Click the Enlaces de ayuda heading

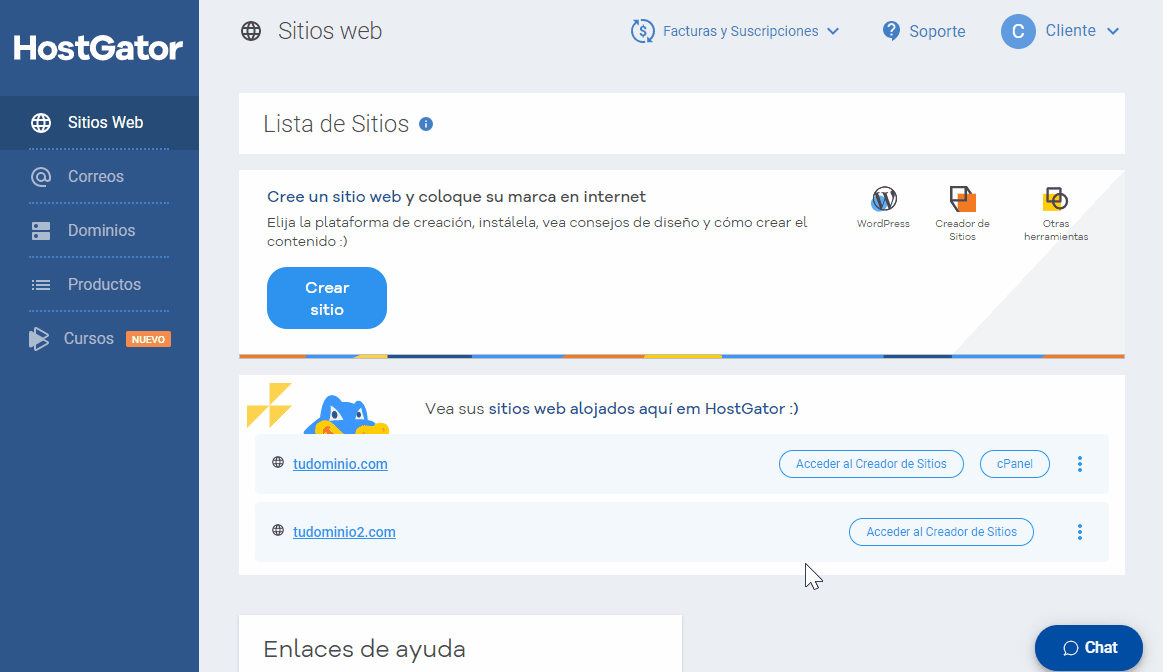tap(364, 649)
